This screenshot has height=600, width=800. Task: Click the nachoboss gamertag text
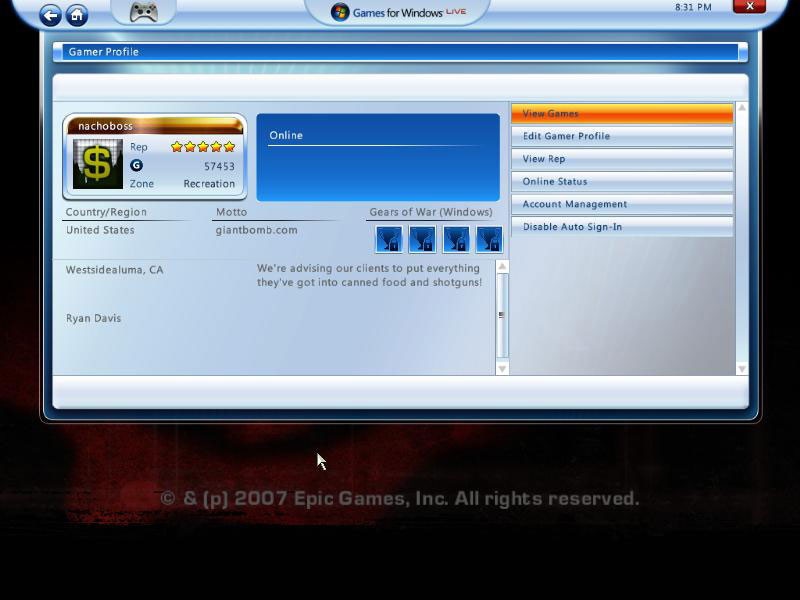106,126
